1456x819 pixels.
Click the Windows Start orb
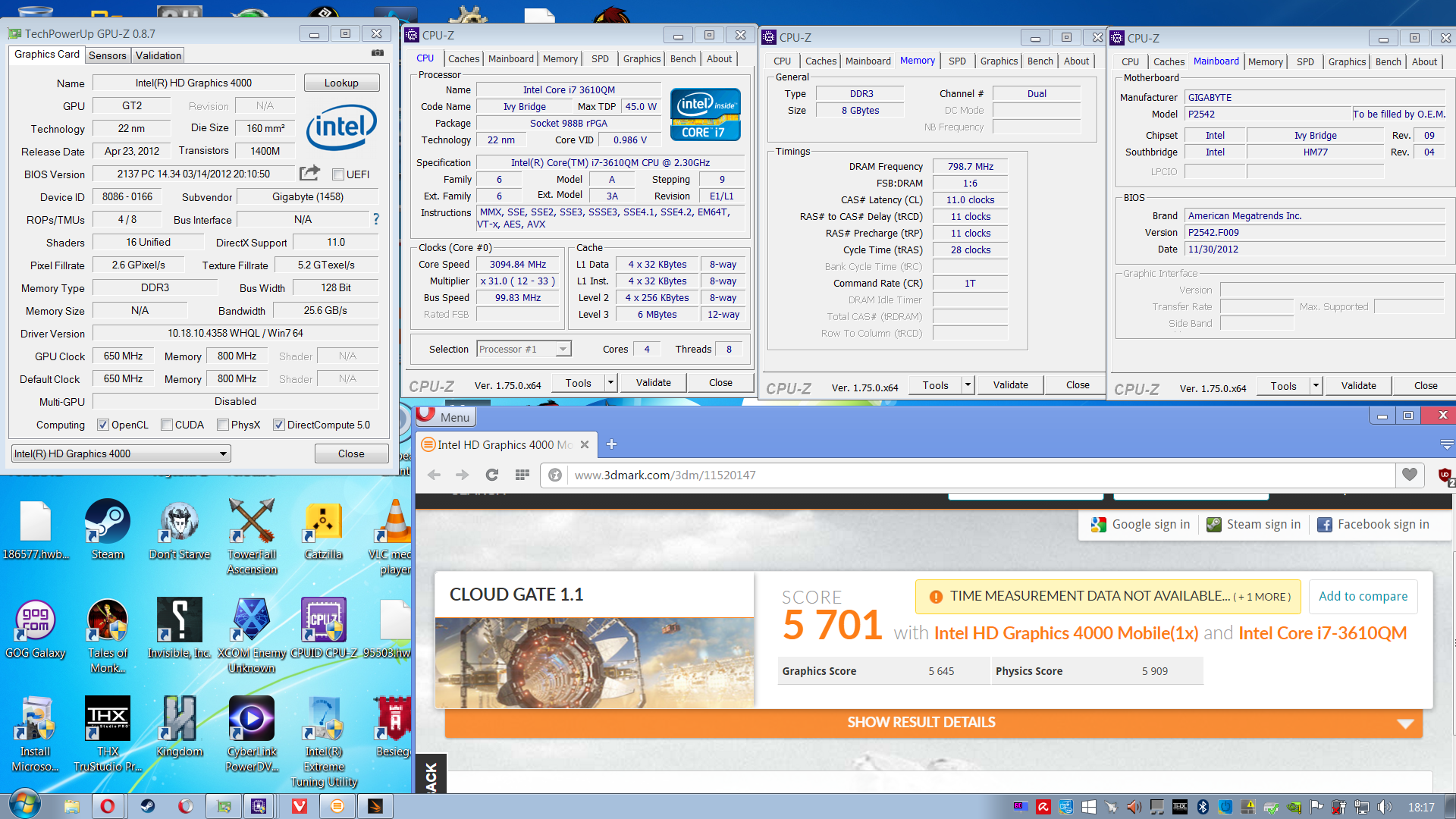[x=24, y=805]
